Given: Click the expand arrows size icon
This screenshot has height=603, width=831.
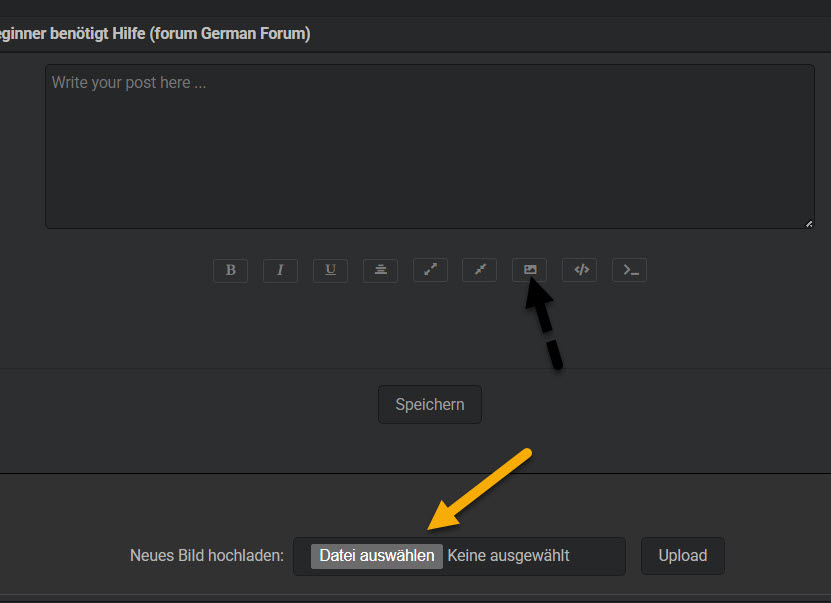Looking at the screenshot, I should click(x=430, y=270).
